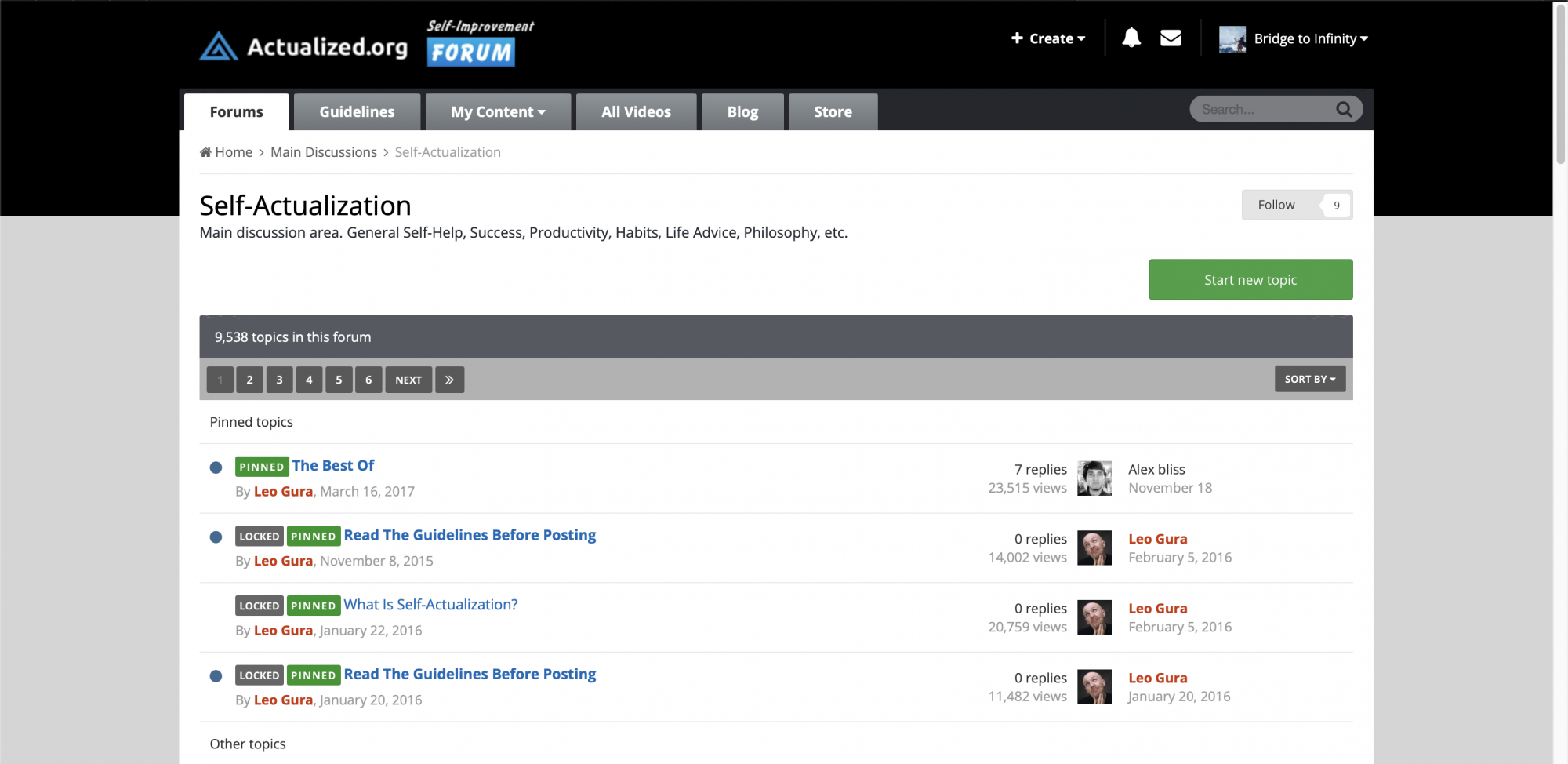Viewport: 1568px width, 764px height.
Task: Click current page 1 button
Action: click(220, 380)
